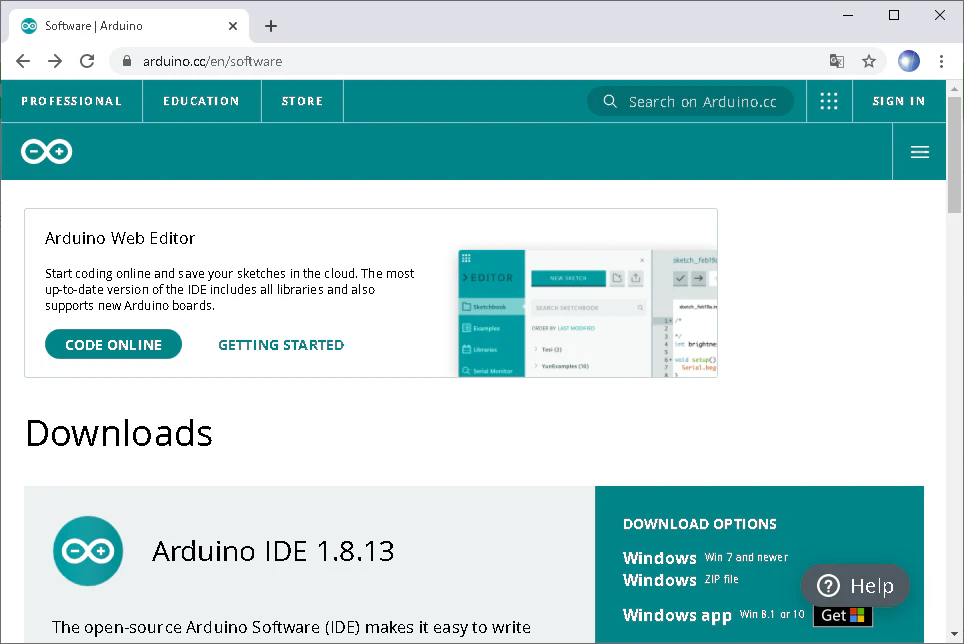The width and height of the screenshot is (964, 644).
Task: Open the Education section
Action: tap(201, 101)
